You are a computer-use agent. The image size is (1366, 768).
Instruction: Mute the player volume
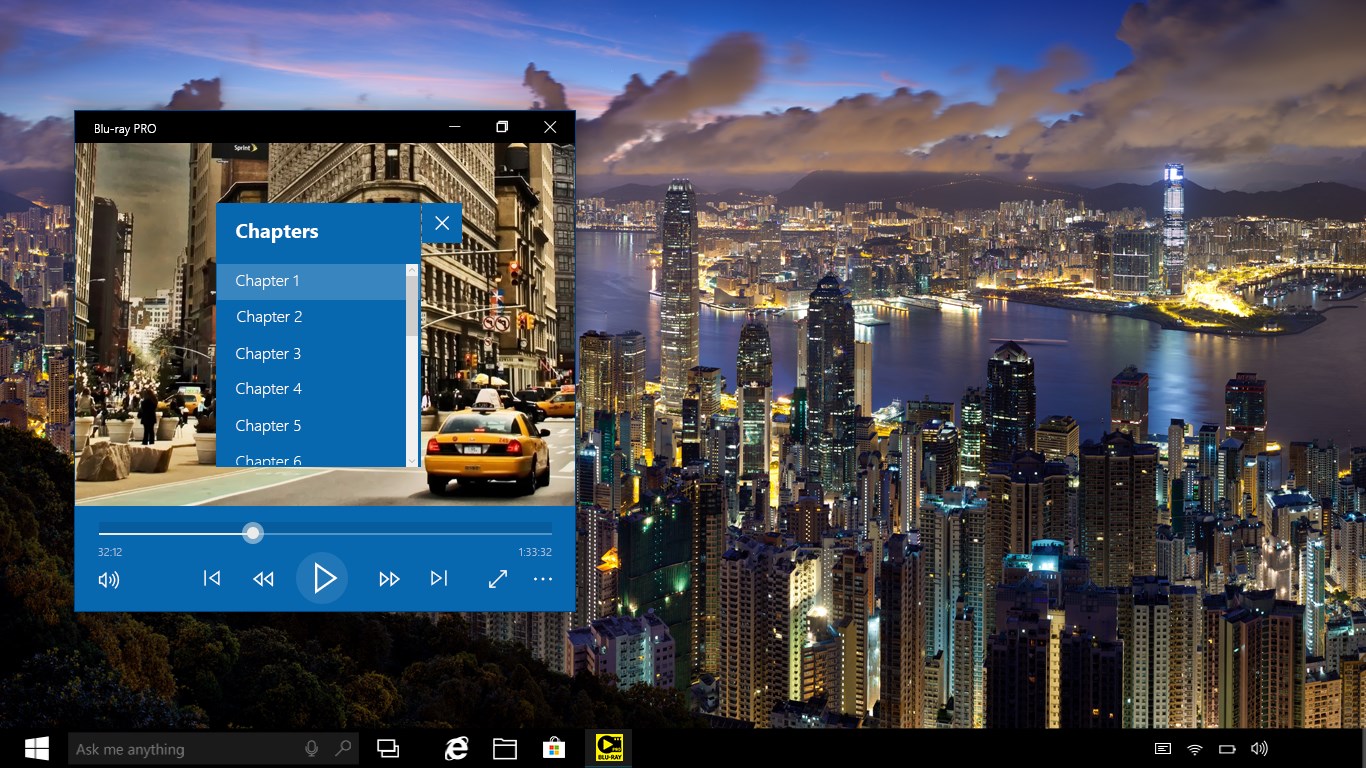[108, 578]
